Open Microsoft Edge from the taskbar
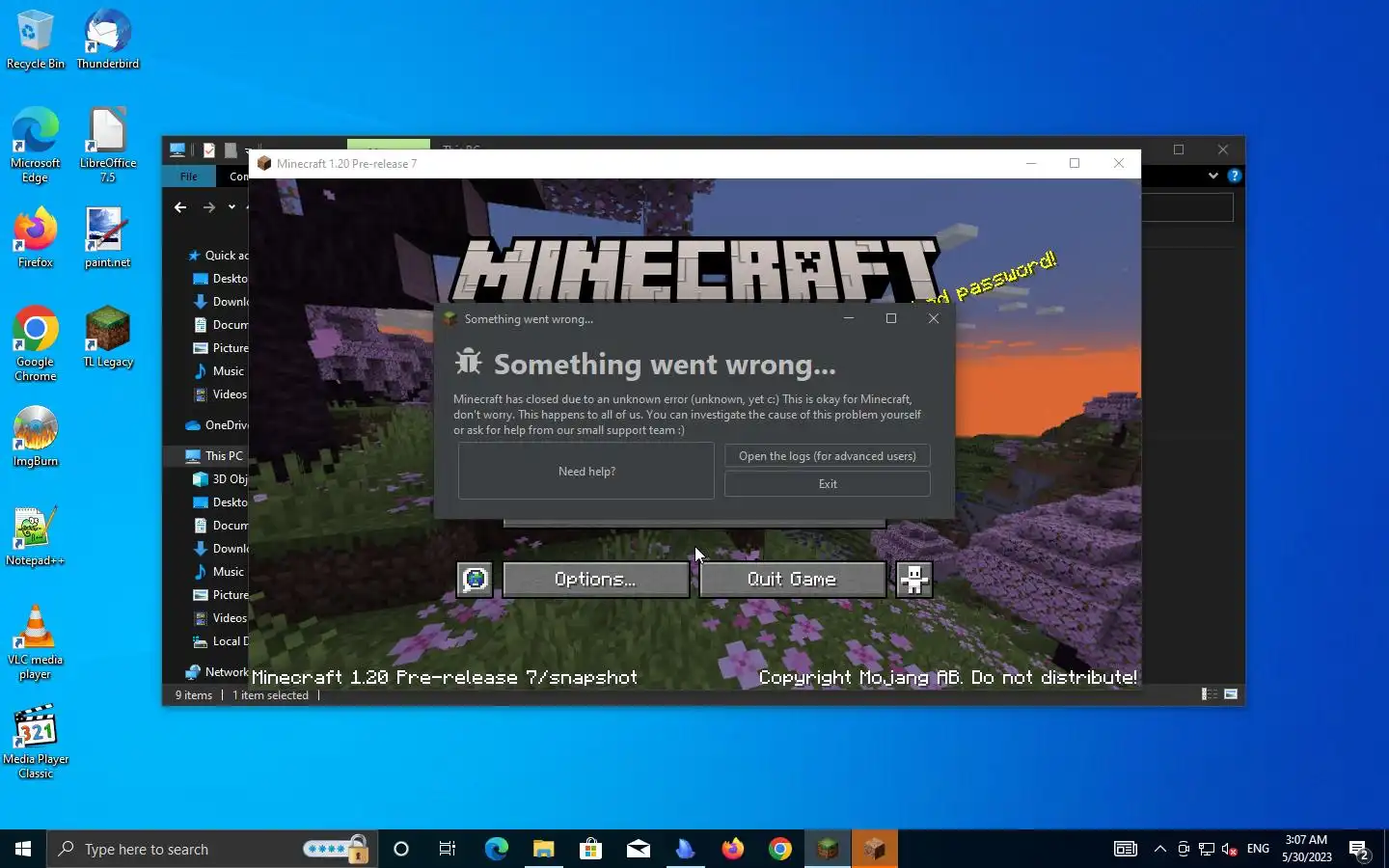The width and height of the screenshot is (1389, 868). click(496, 849)
